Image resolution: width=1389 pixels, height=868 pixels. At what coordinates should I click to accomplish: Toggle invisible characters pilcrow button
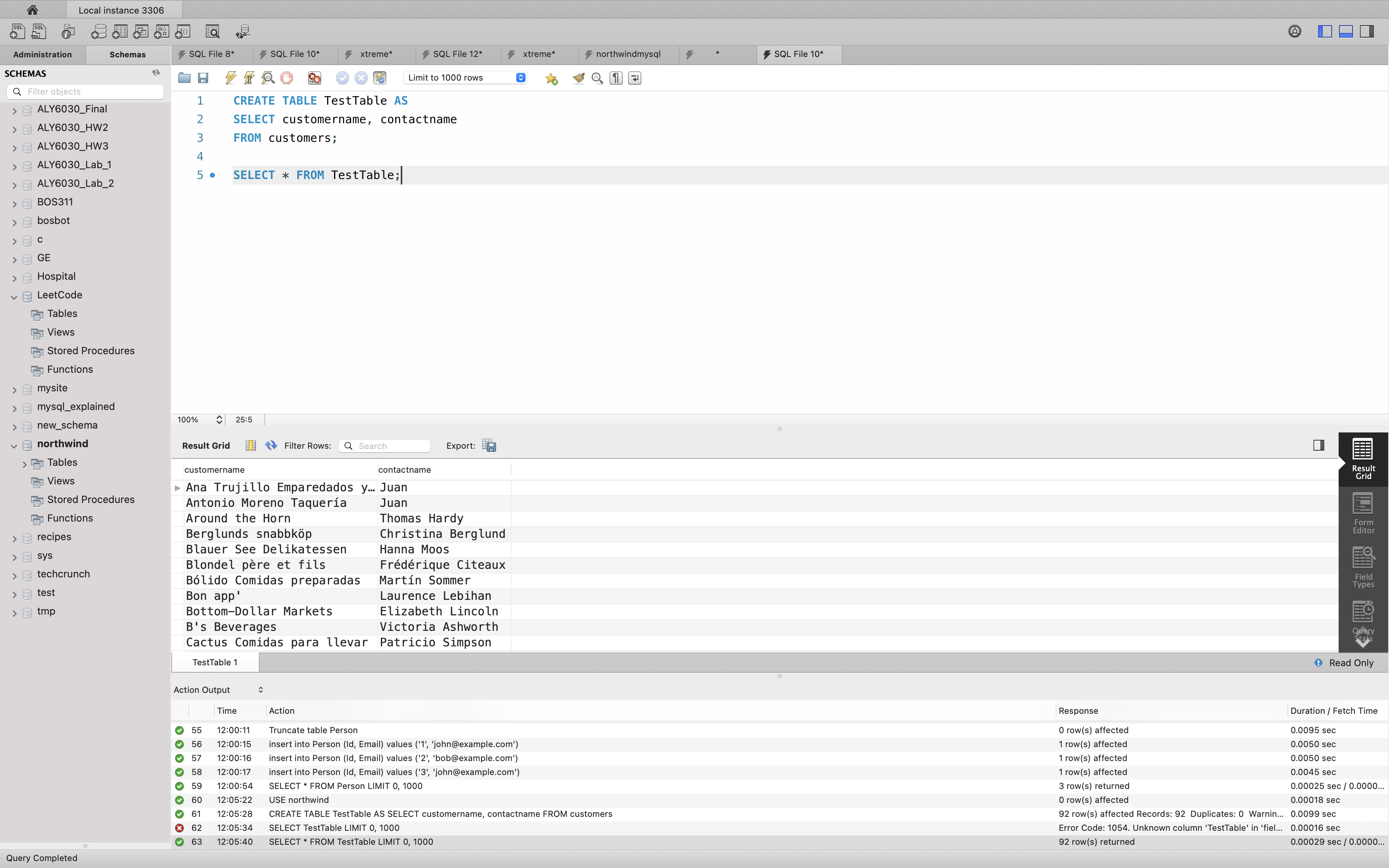pyautogui.click(x=616, y=77)
